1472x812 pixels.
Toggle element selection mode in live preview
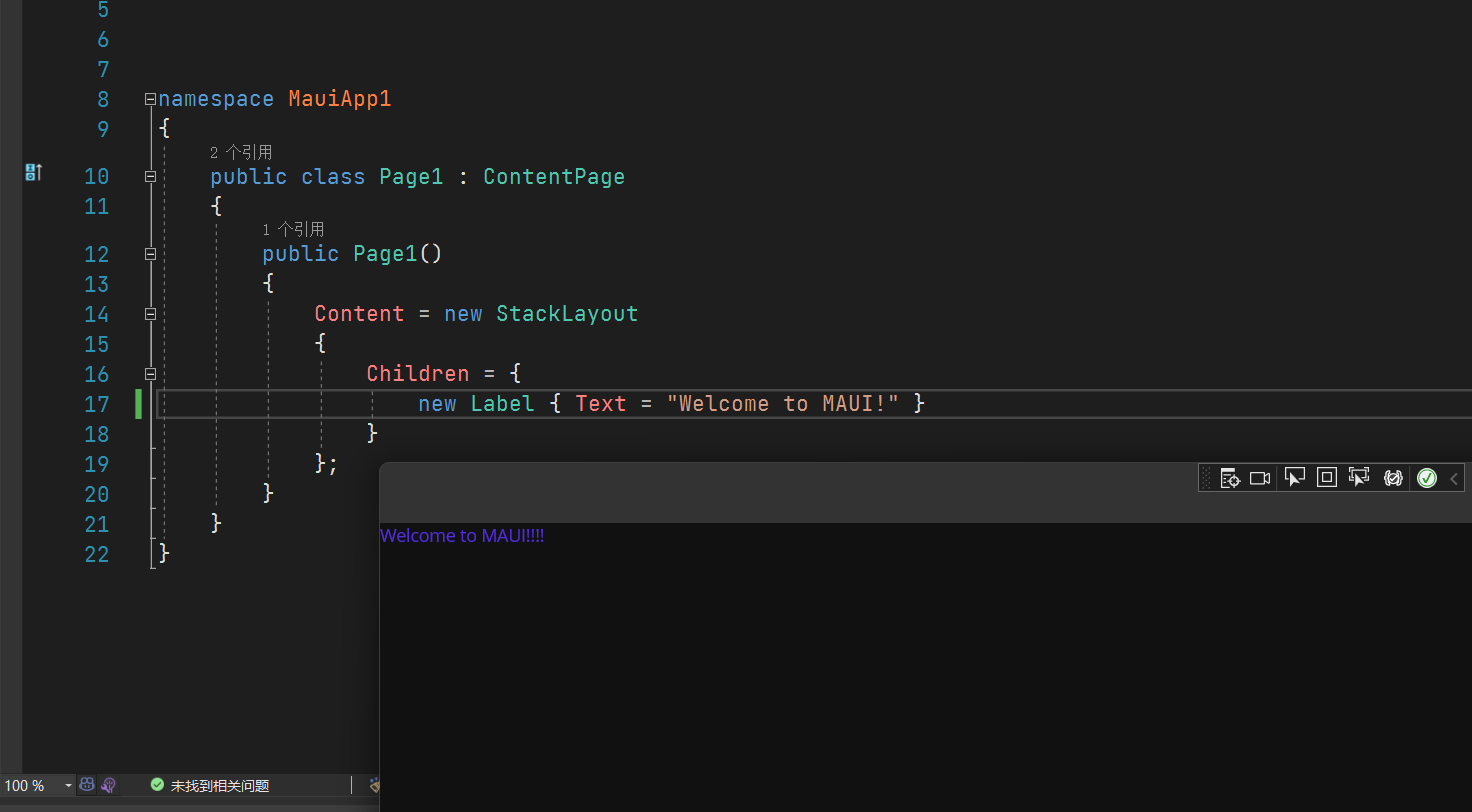tap(1295, 477)
